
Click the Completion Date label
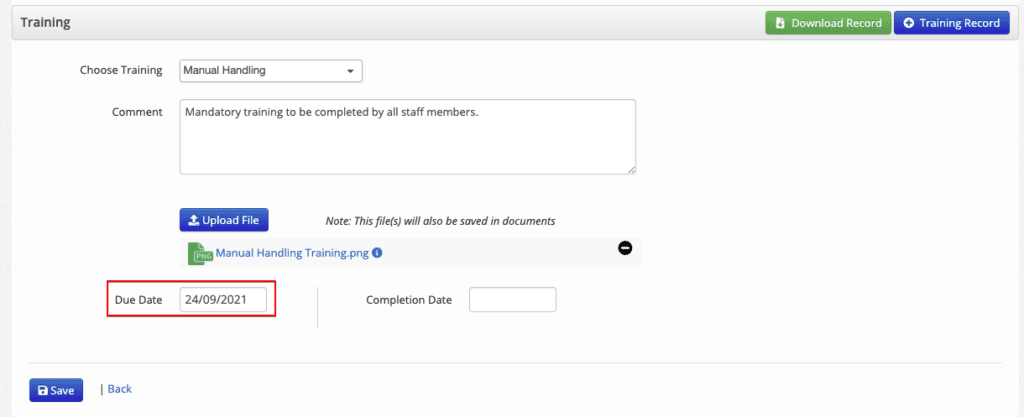pyautogui.click(x=409, y=300)
